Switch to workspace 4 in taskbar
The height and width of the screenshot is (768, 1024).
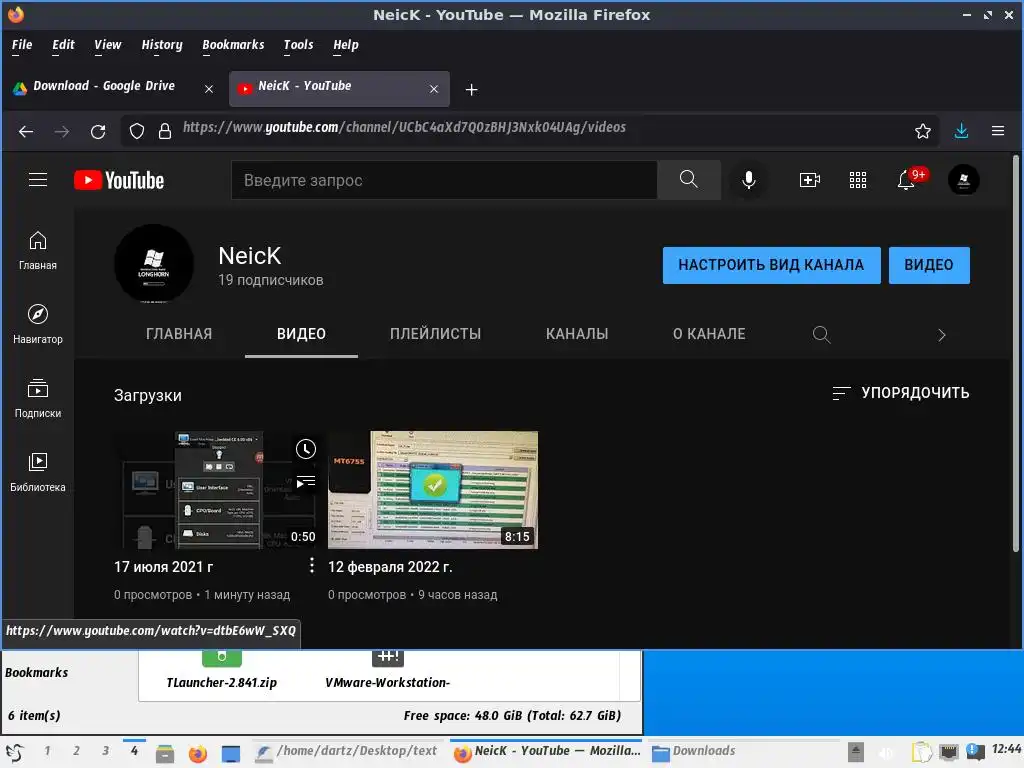tap(134, 751)
